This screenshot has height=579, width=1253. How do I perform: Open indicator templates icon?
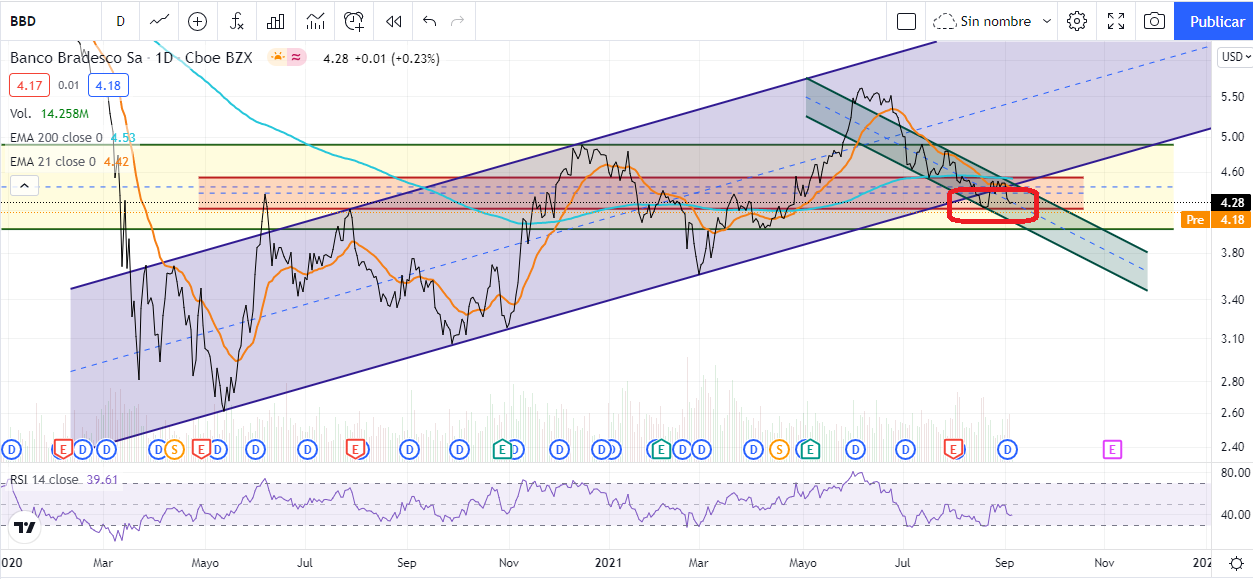tap(316, 21)
